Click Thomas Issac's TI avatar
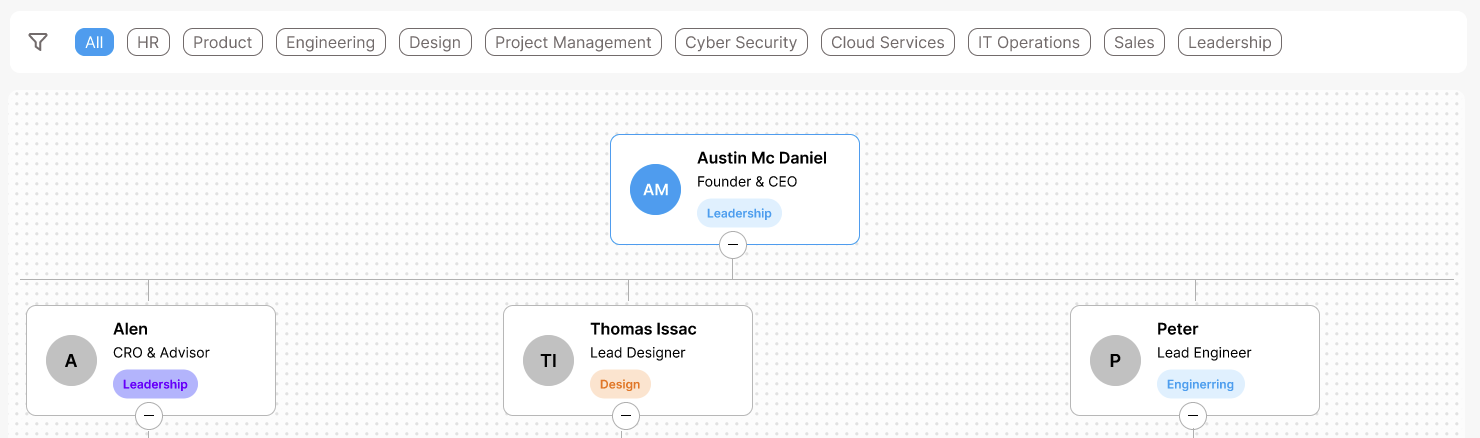 548,360
